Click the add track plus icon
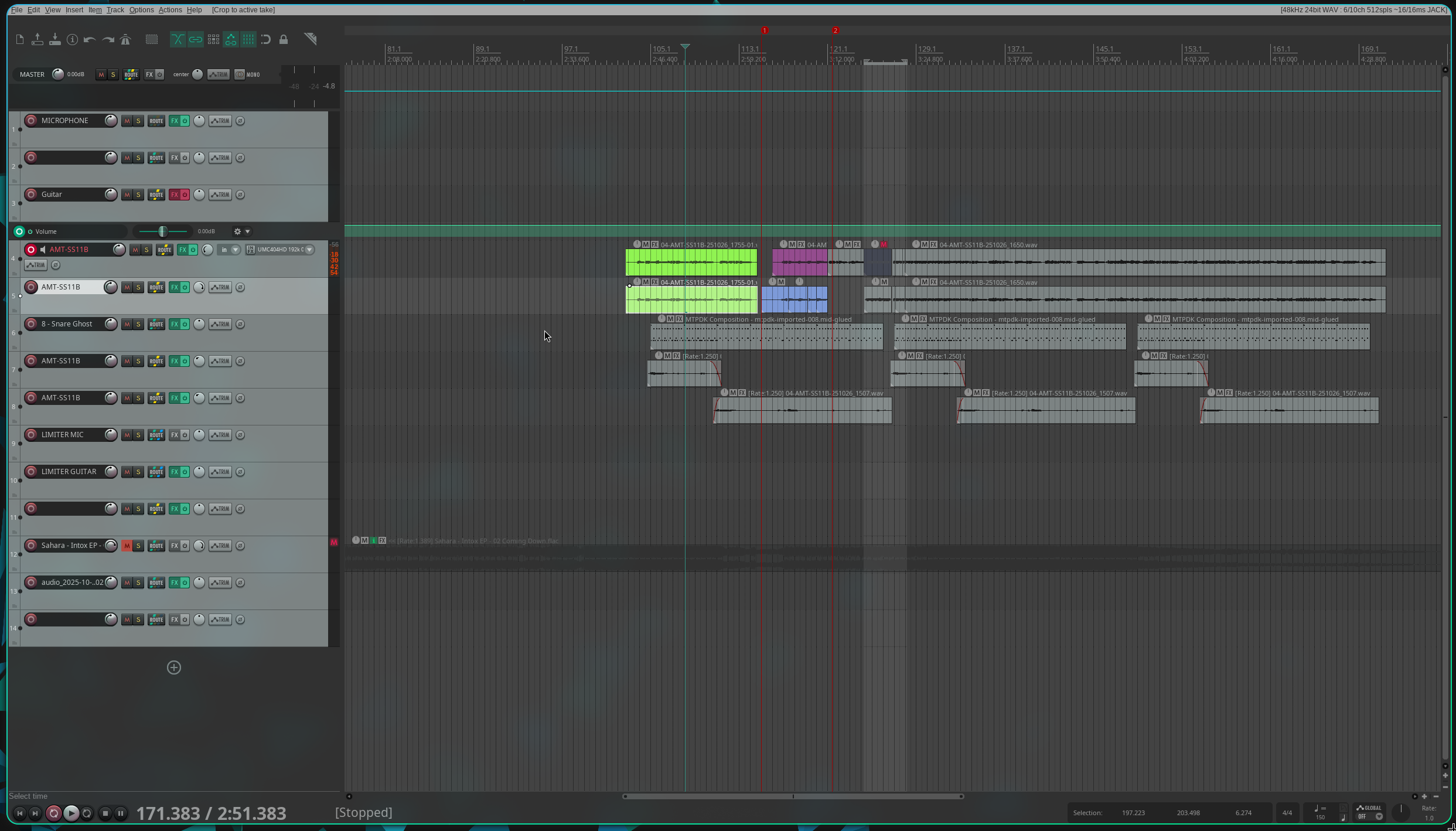 click(x=174, y=667)
